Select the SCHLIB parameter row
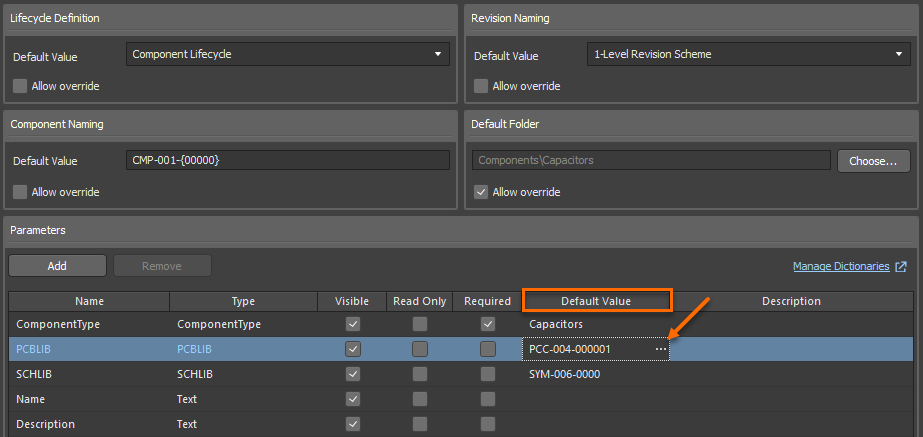This screenshot has width=923, height=437. click(x=89, y=374)
